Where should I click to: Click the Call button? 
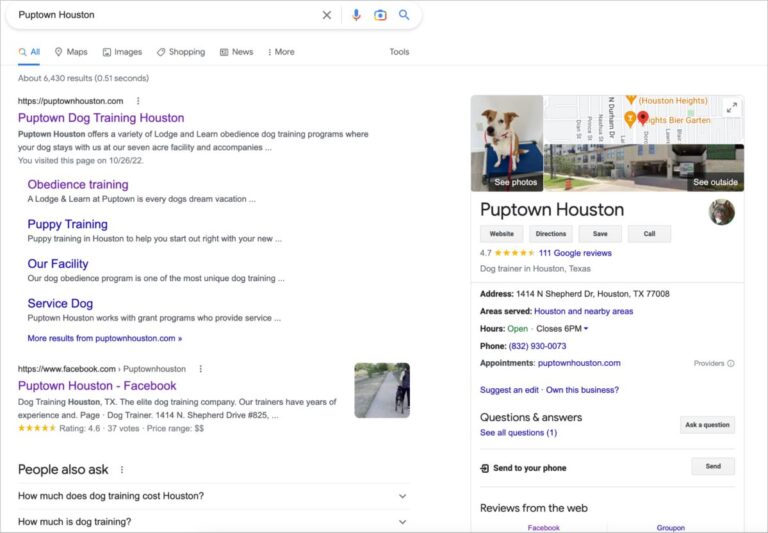coord(649,234)
